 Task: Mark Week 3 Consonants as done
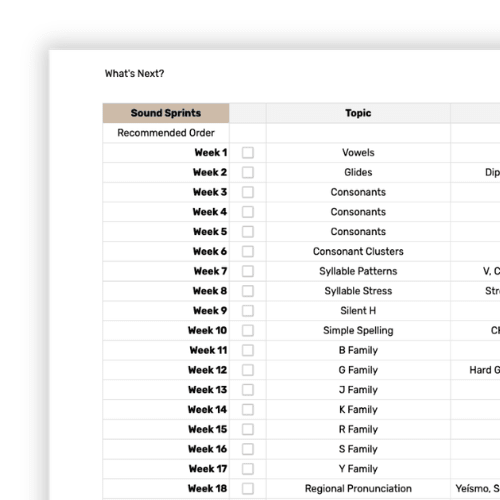[248, 192]
